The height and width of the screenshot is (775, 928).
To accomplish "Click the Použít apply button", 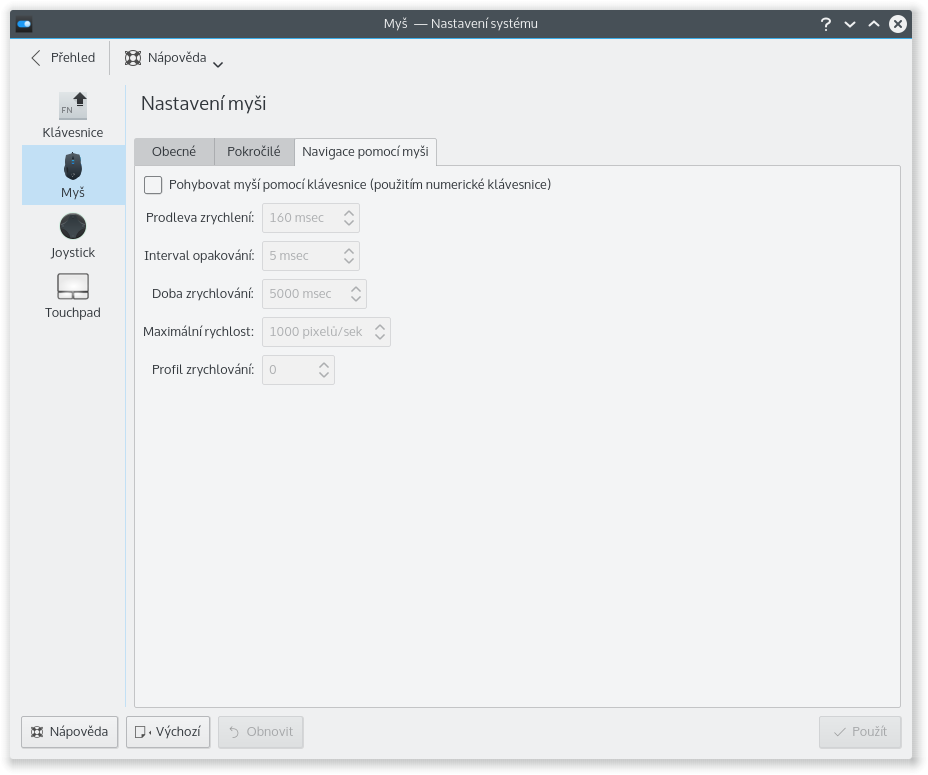I will (x=860, y=732).
